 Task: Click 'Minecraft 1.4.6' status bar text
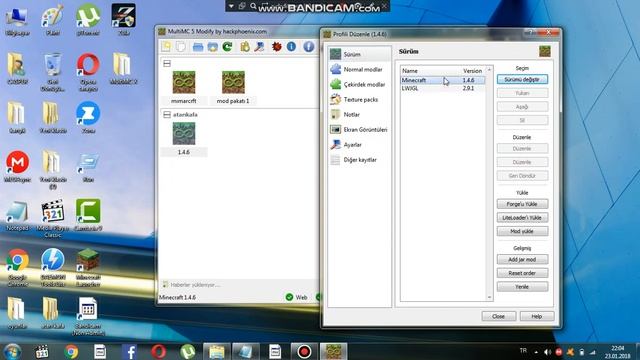[177, 298]
